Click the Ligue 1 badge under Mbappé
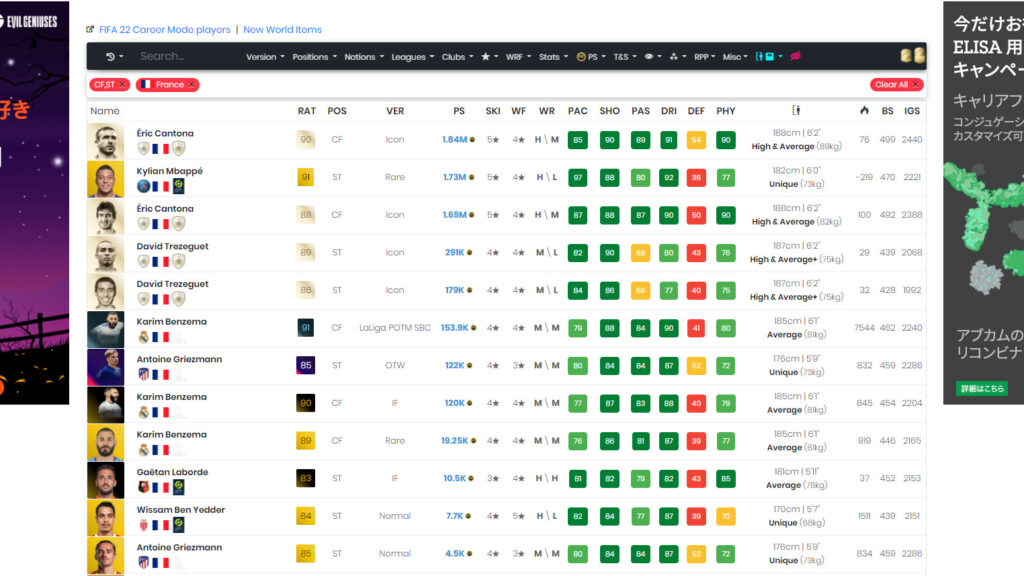Screen dimensions: 1024x576 (x=178, y=186)
